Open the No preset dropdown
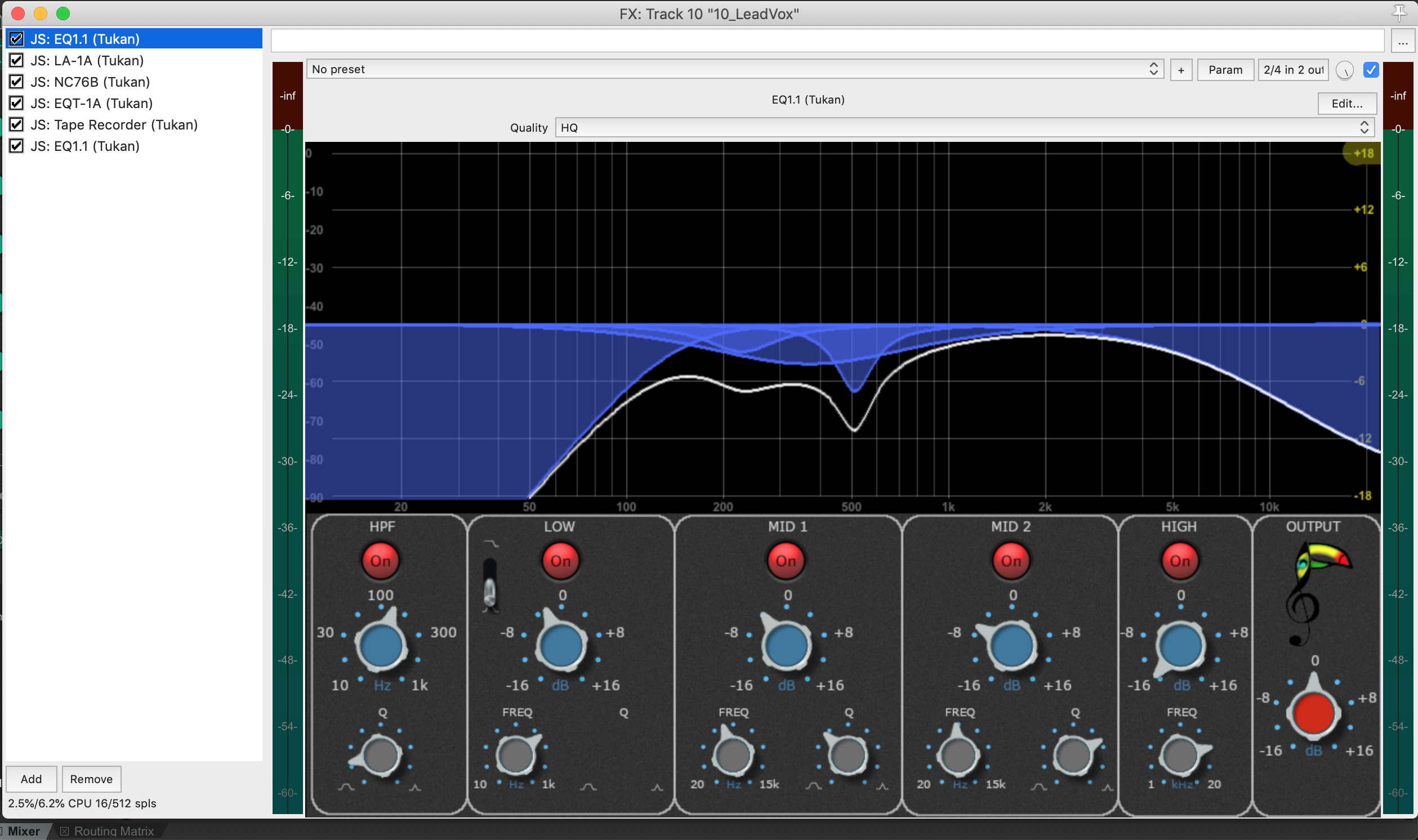The height and width of the screenshot is (840, 1418). click(734, 70)
